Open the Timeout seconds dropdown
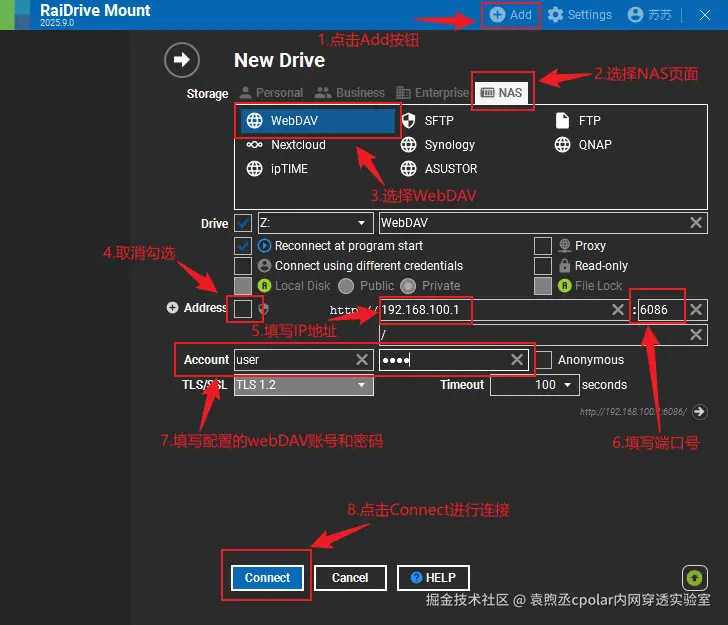The height and width of the screenshot is (625, 728). (x=534, y=385)
